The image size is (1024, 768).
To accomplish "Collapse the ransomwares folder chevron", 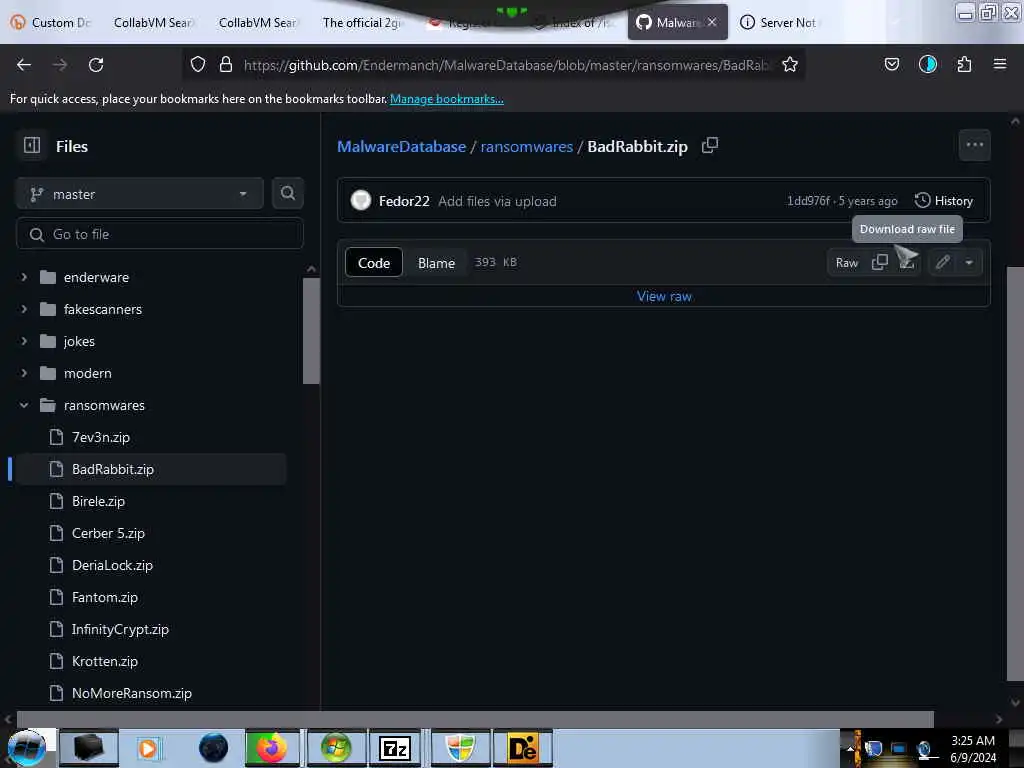I will (x=24, y=406).
